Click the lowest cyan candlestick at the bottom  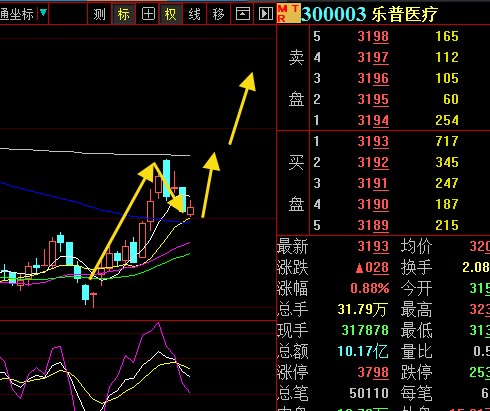86,293
